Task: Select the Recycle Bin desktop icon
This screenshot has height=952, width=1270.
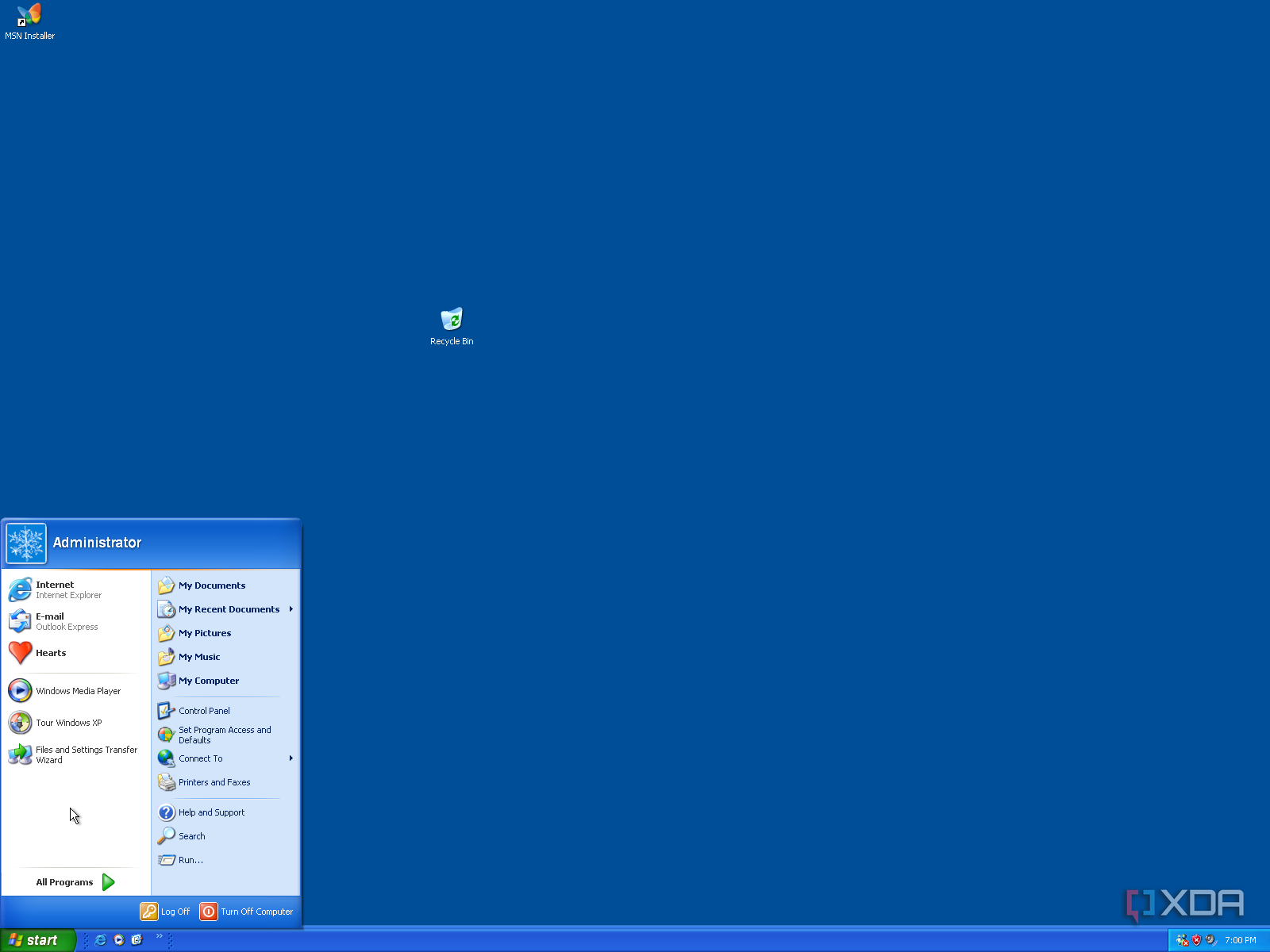Action: [x=452, y=327]
